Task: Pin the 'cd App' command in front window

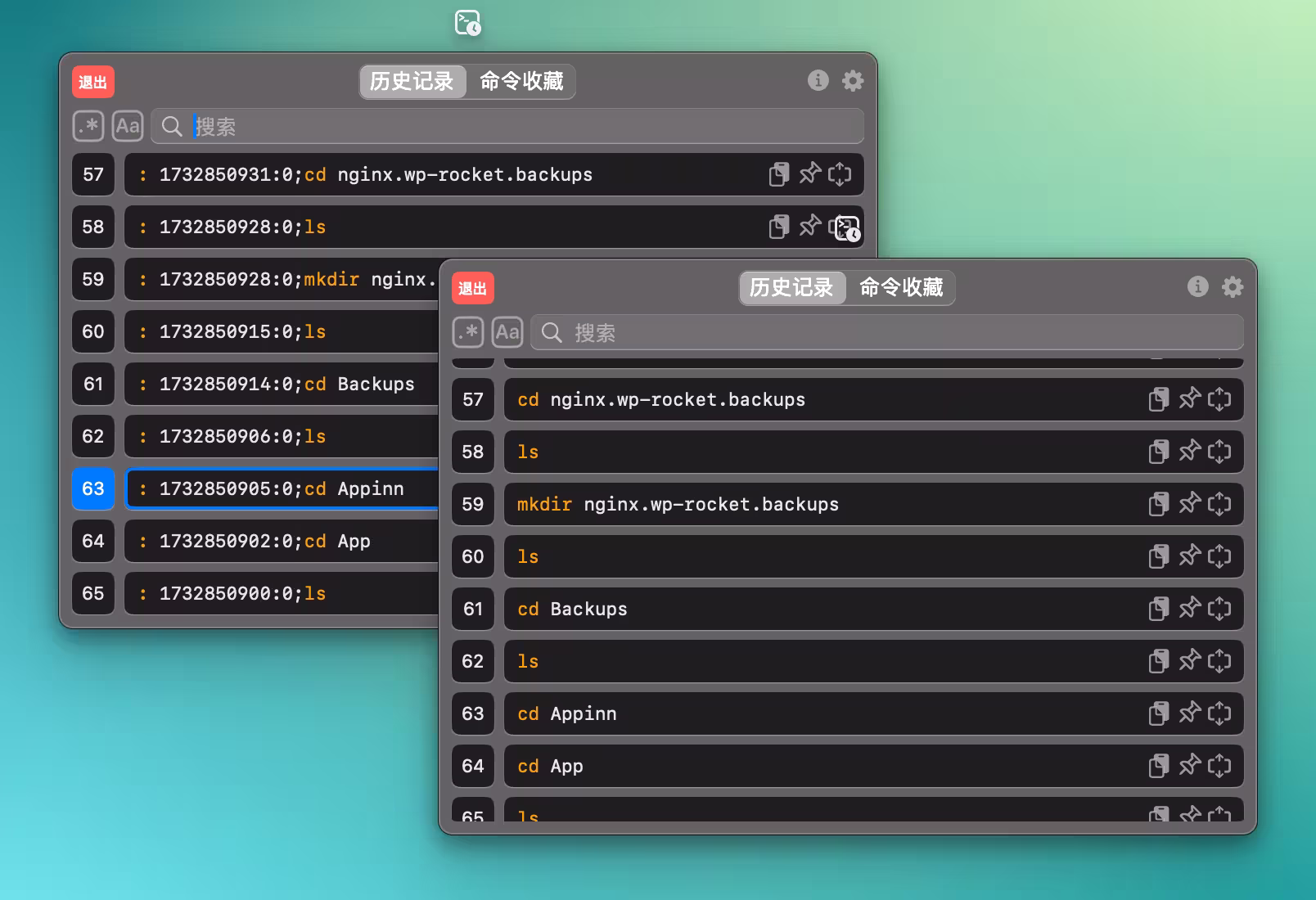Action: tap(1189, 765)
